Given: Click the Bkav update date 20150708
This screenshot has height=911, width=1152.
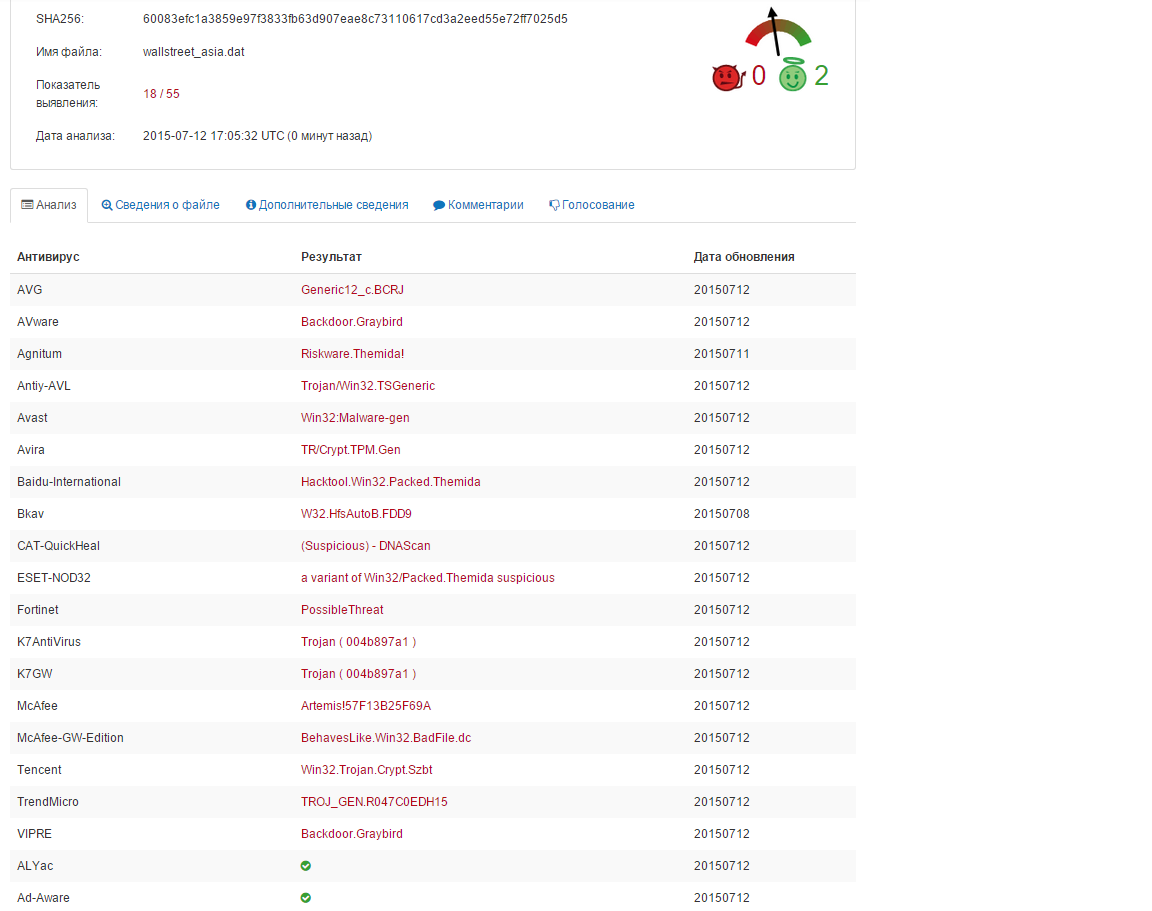Looking at the screenshot, I should pos(721,514).
